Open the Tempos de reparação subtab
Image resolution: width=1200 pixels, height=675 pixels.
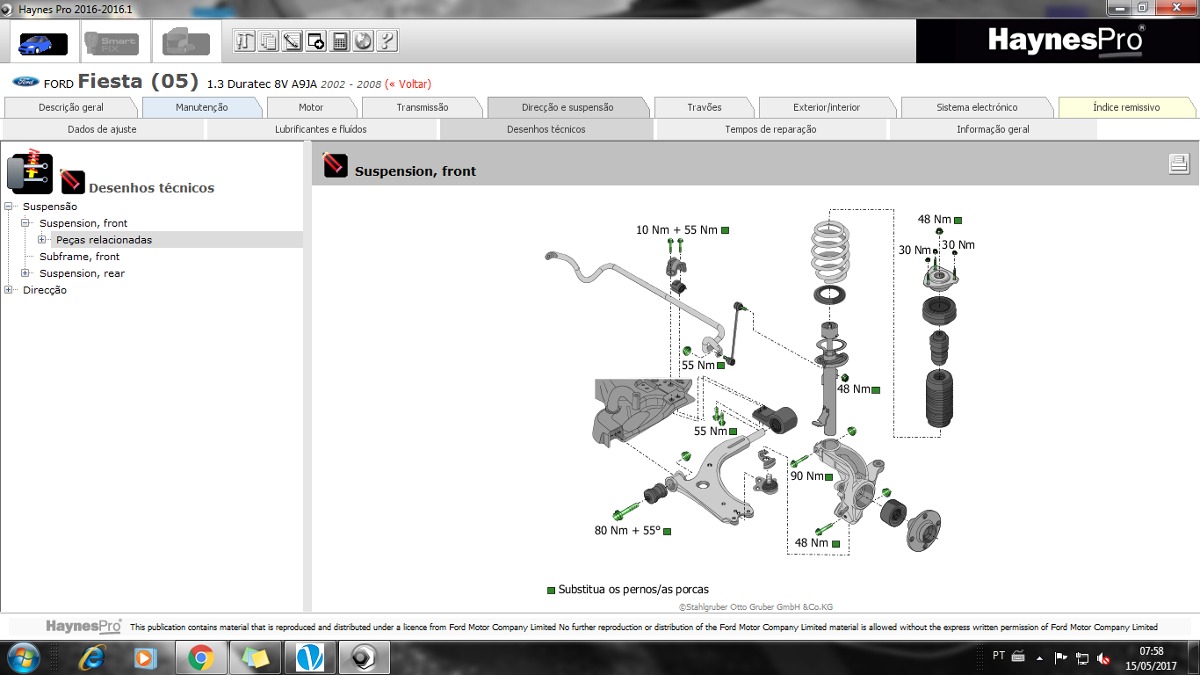tap(771, 129)
